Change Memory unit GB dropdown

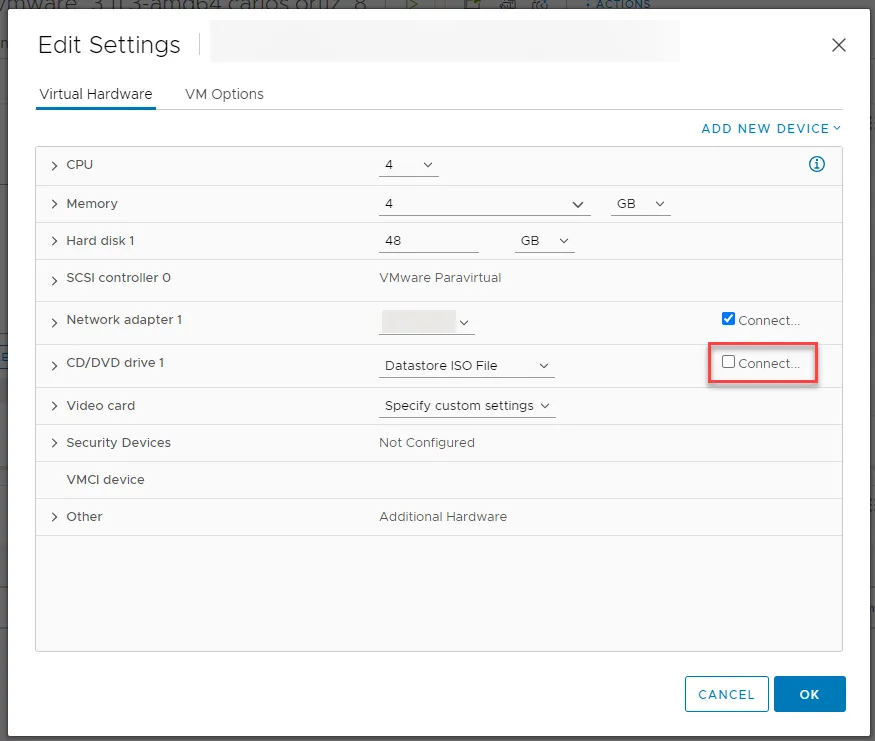click(641, 204)
